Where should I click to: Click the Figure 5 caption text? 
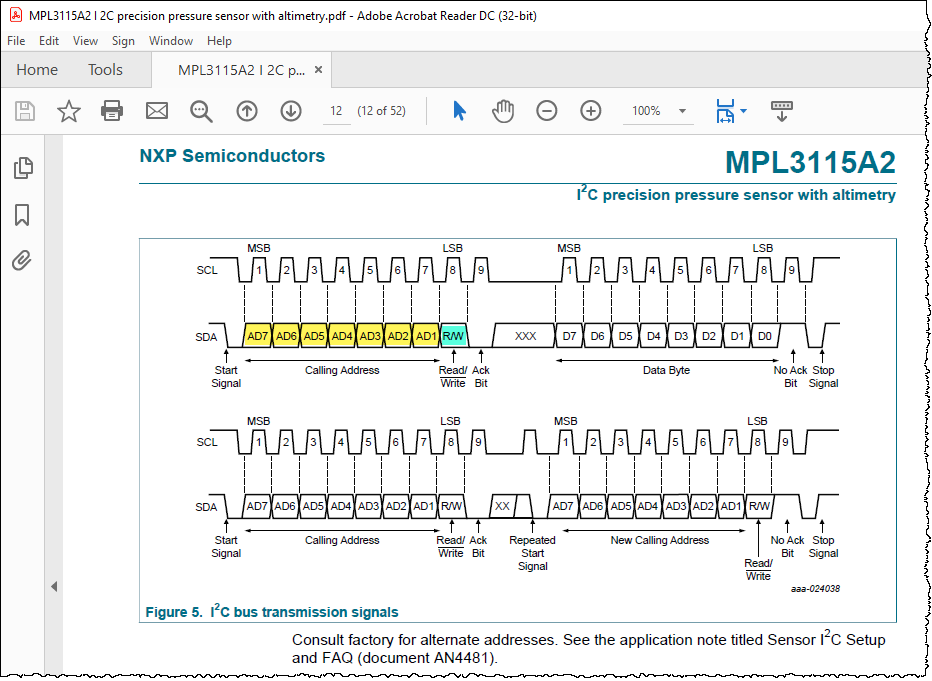click(x=272, y=611)
